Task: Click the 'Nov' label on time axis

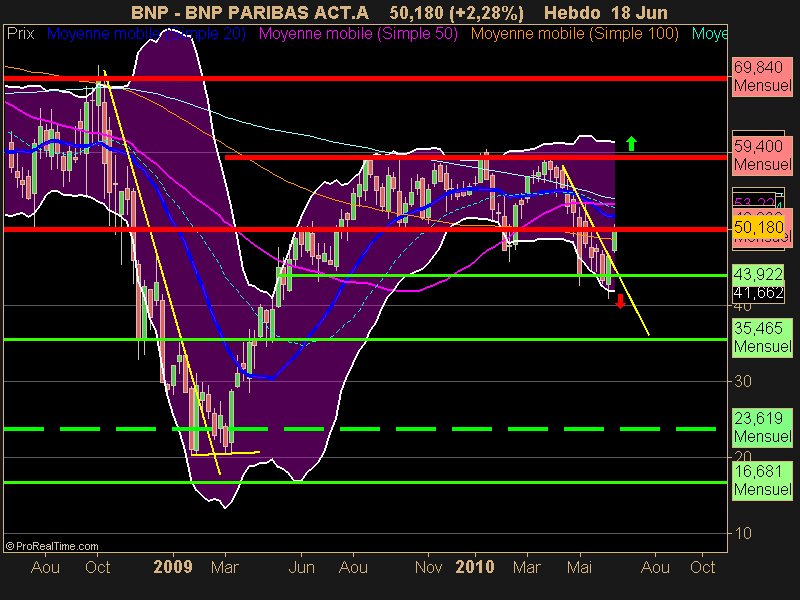Action: point(428,567)
